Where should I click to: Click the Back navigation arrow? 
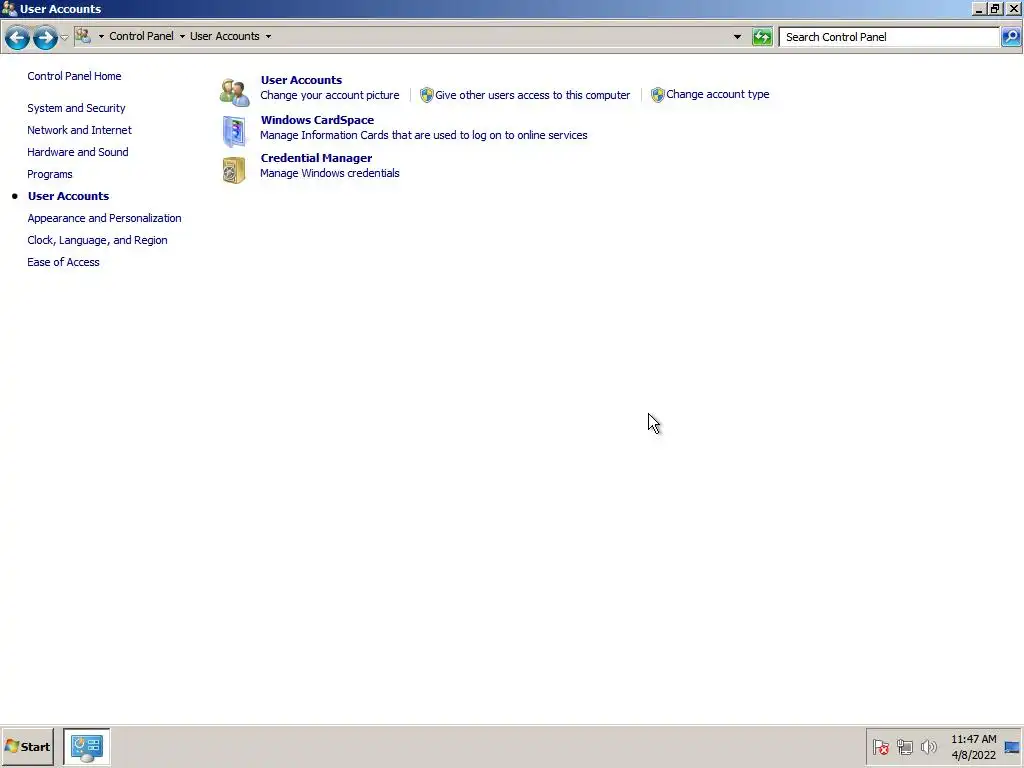pyautogui.click(x=17, y=37)
